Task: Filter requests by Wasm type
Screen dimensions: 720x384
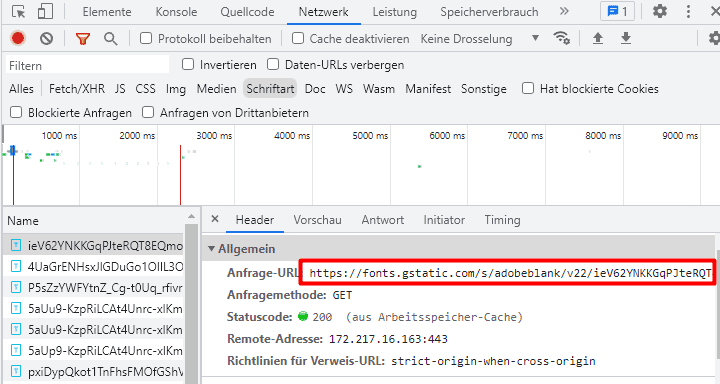Action: [x=379, y=89]
